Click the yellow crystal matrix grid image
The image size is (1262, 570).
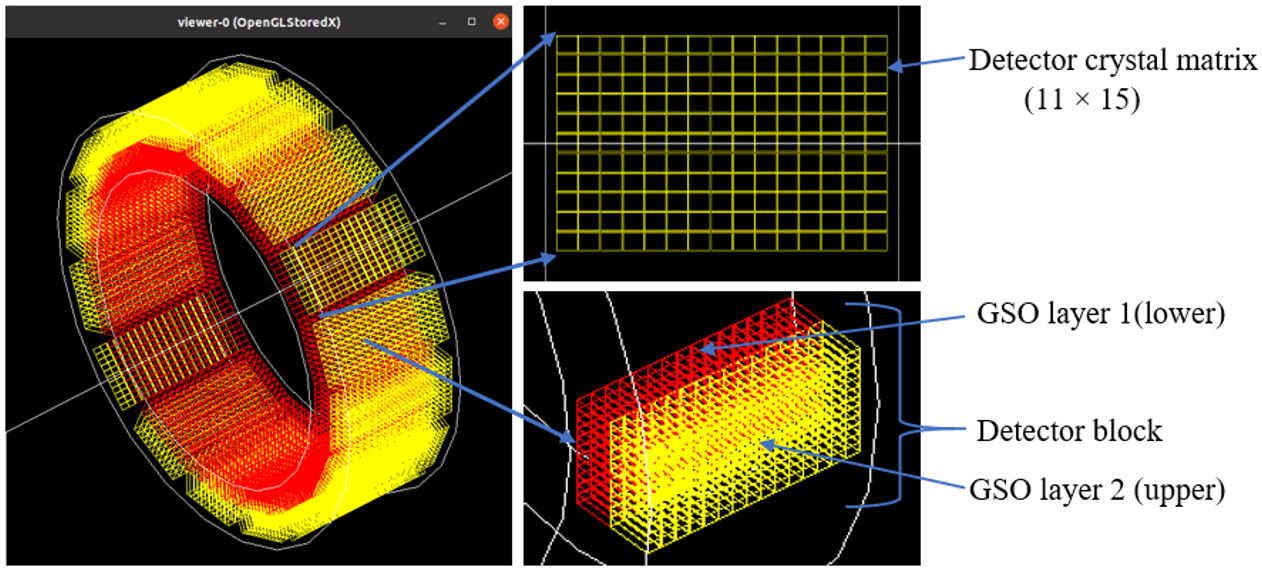pos(722,143)
